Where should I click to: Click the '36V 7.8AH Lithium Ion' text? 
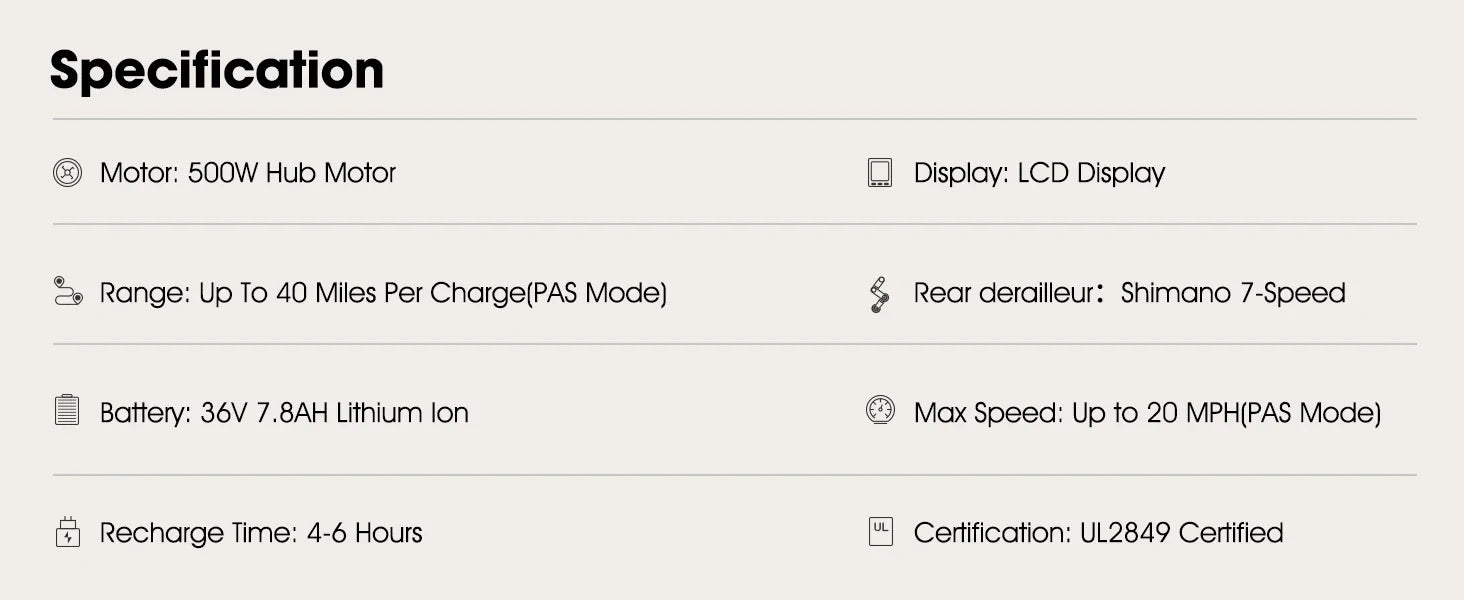pyautogui.click(x=334, y=413)
